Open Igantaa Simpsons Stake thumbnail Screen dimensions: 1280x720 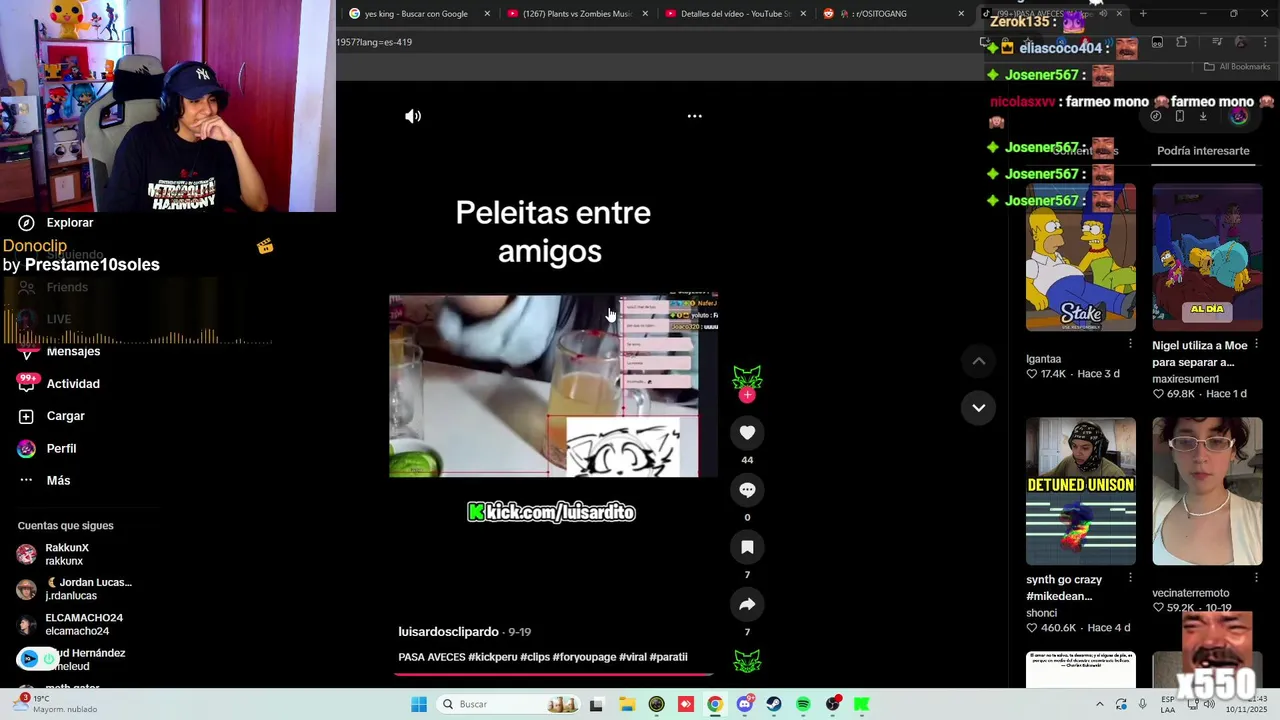click(1081, 257)
